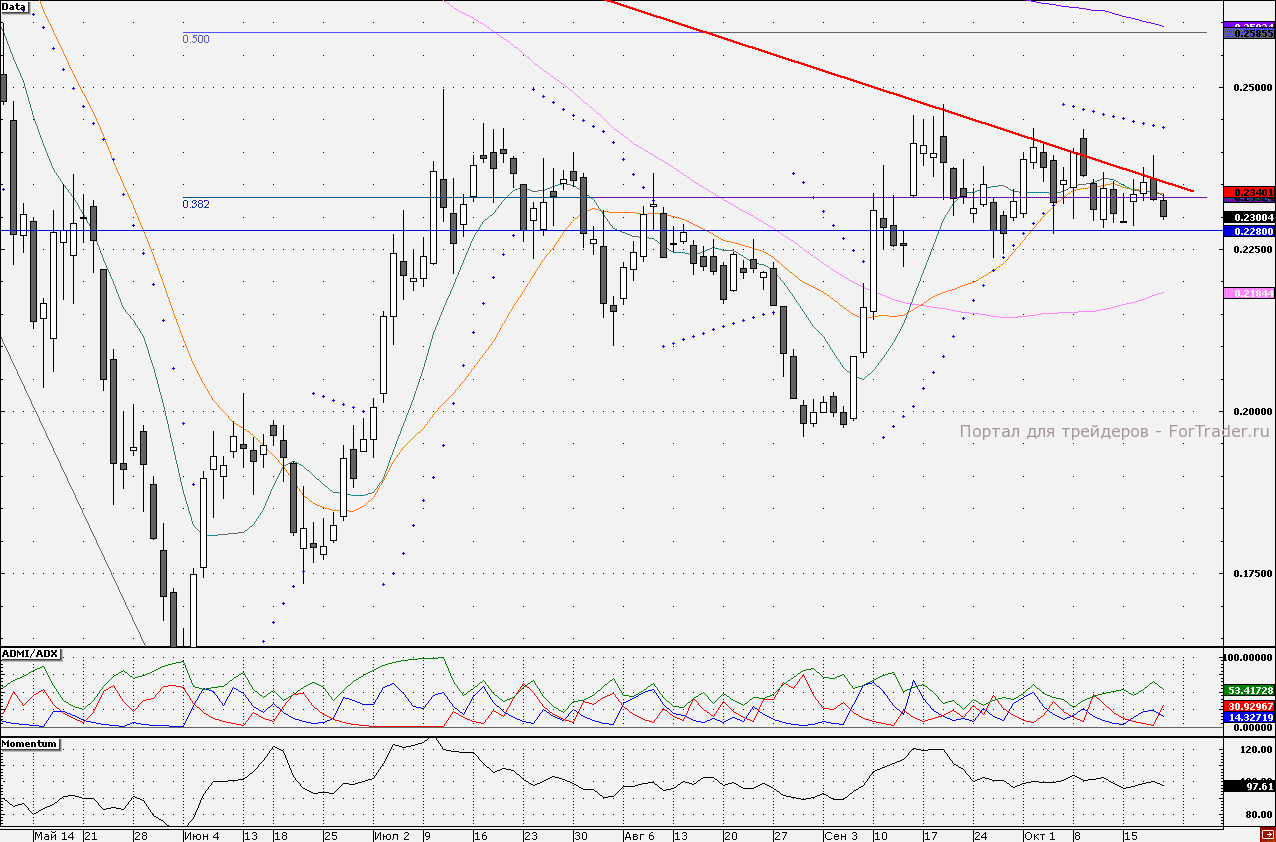Click the 0.20000 price axis label
This screenshot has height=842, width=1276.
click(x=1253, y=412)
